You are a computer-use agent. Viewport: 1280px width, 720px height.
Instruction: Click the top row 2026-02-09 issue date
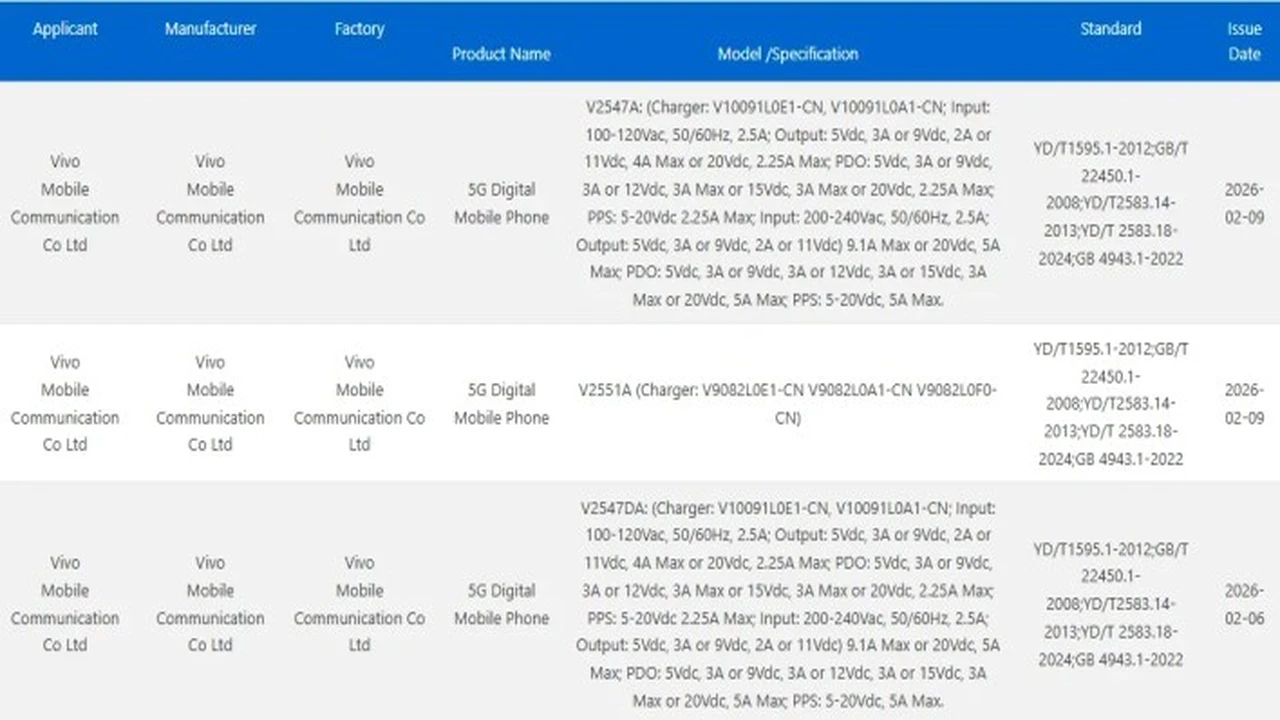pos(1244,203)
